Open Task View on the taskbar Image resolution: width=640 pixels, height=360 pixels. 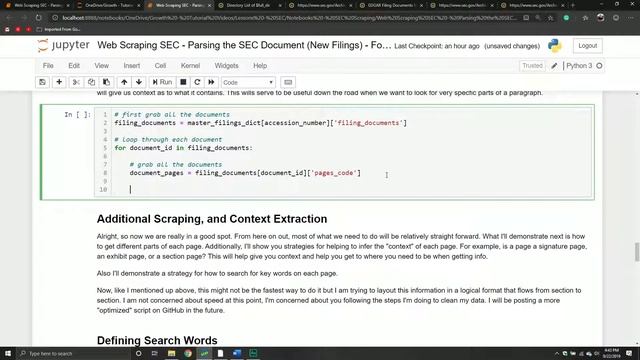click(x=155, y=353)
